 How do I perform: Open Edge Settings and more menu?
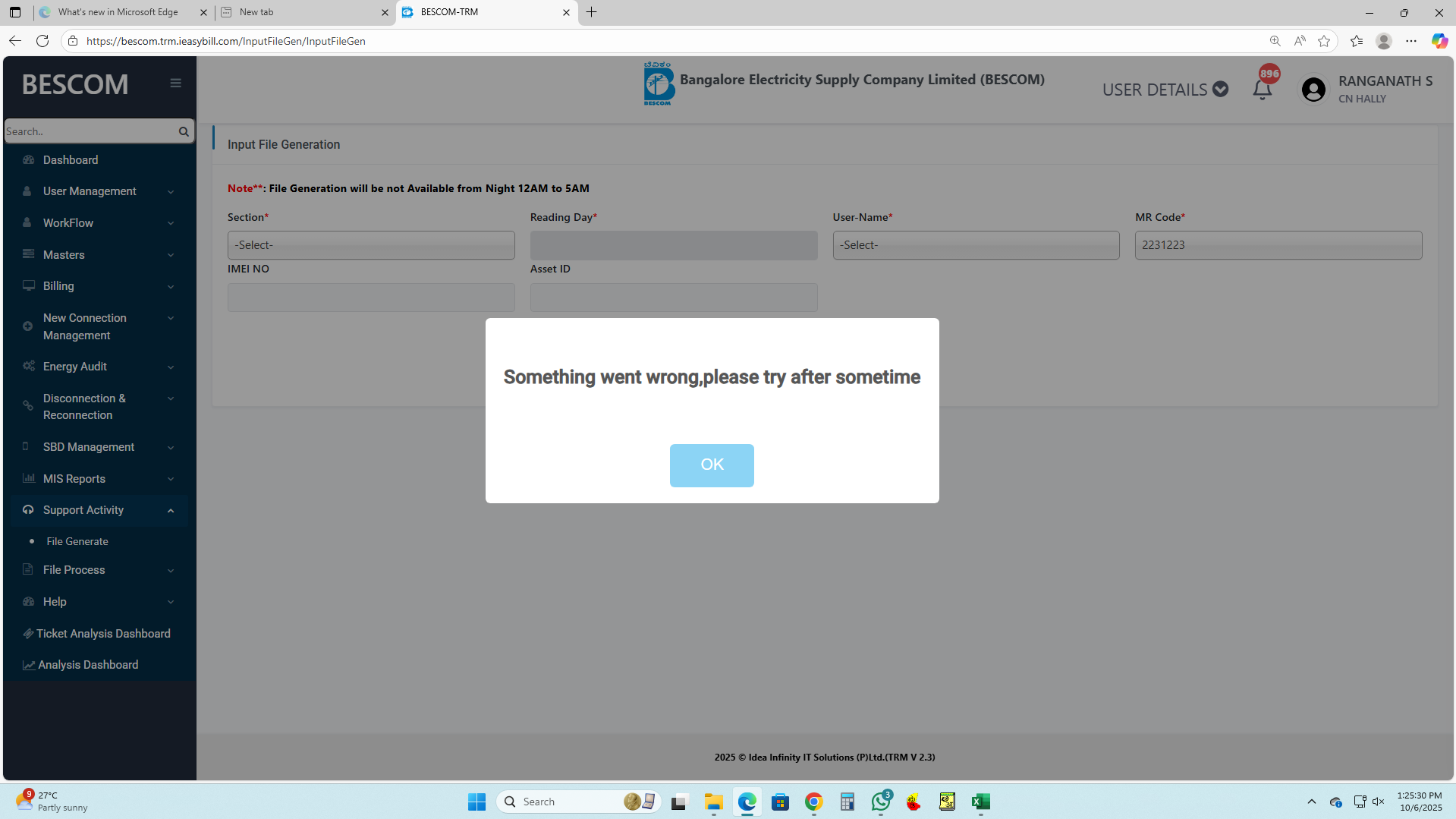coord(1411,41)
